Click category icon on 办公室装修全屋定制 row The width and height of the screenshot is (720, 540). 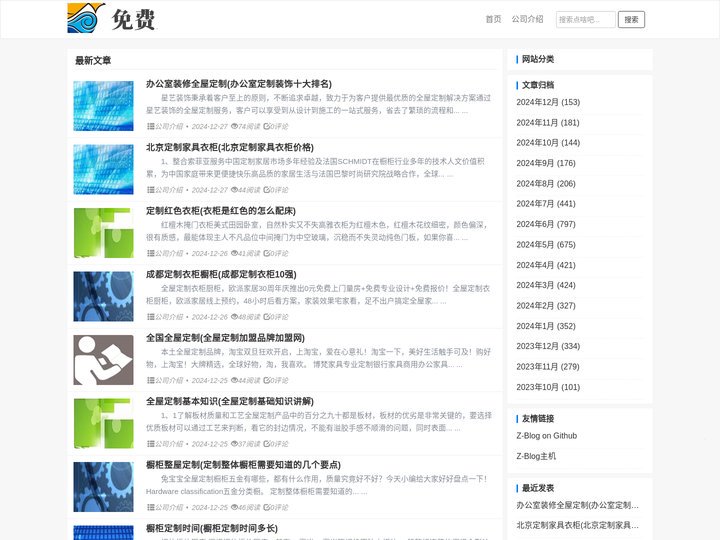coord(150,126)
